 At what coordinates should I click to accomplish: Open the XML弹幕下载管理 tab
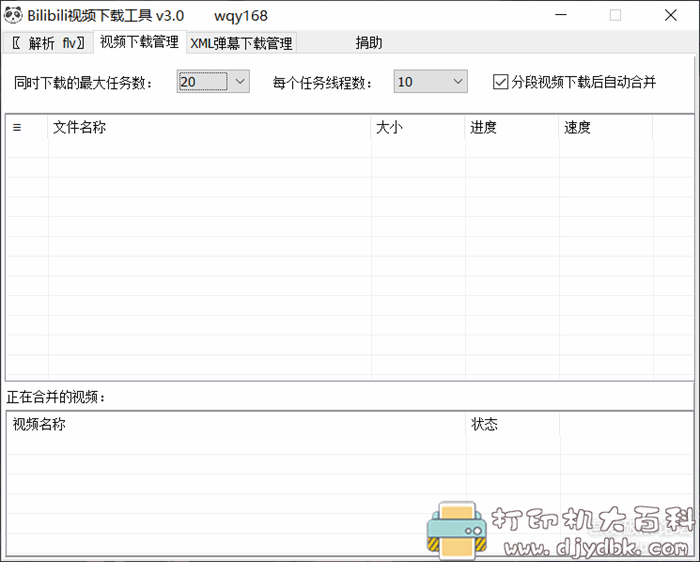[242, 43]
